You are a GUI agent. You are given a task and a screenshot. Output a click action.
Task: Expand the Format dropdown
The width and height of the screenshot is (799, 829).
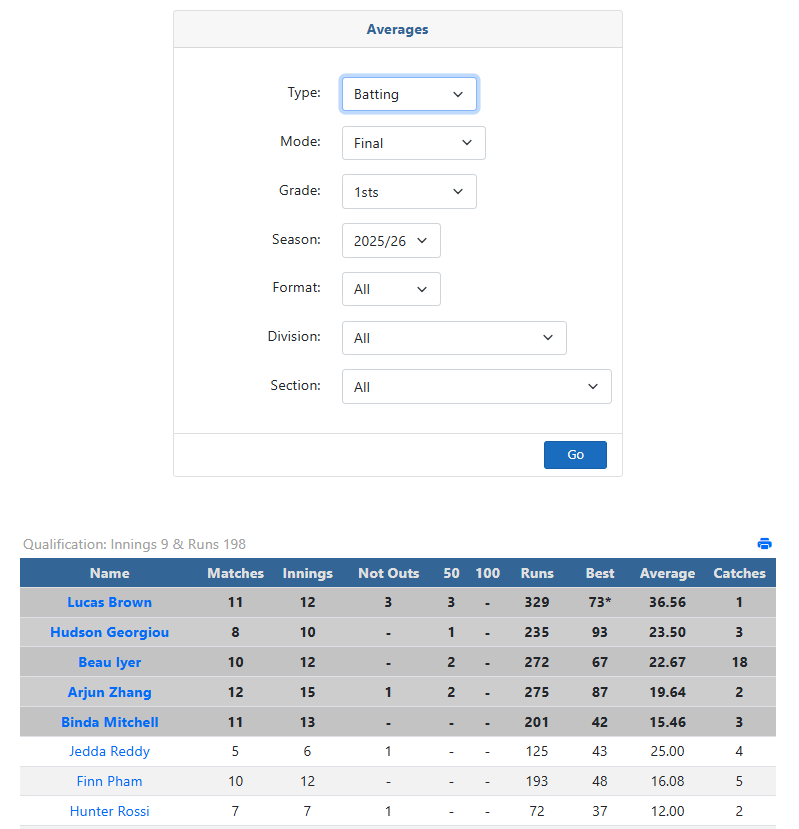coord(391,289)
